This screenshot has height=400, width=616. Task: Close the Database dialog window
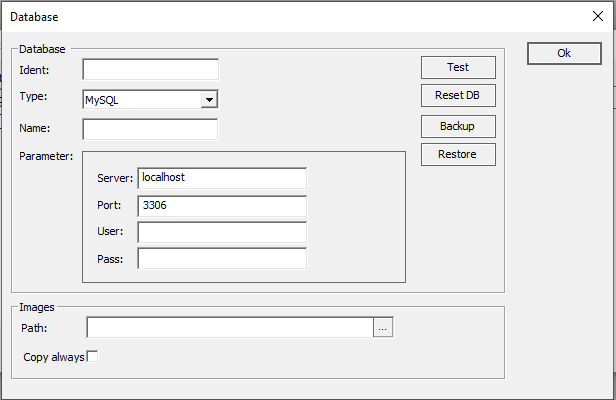(x=598, y=17)
